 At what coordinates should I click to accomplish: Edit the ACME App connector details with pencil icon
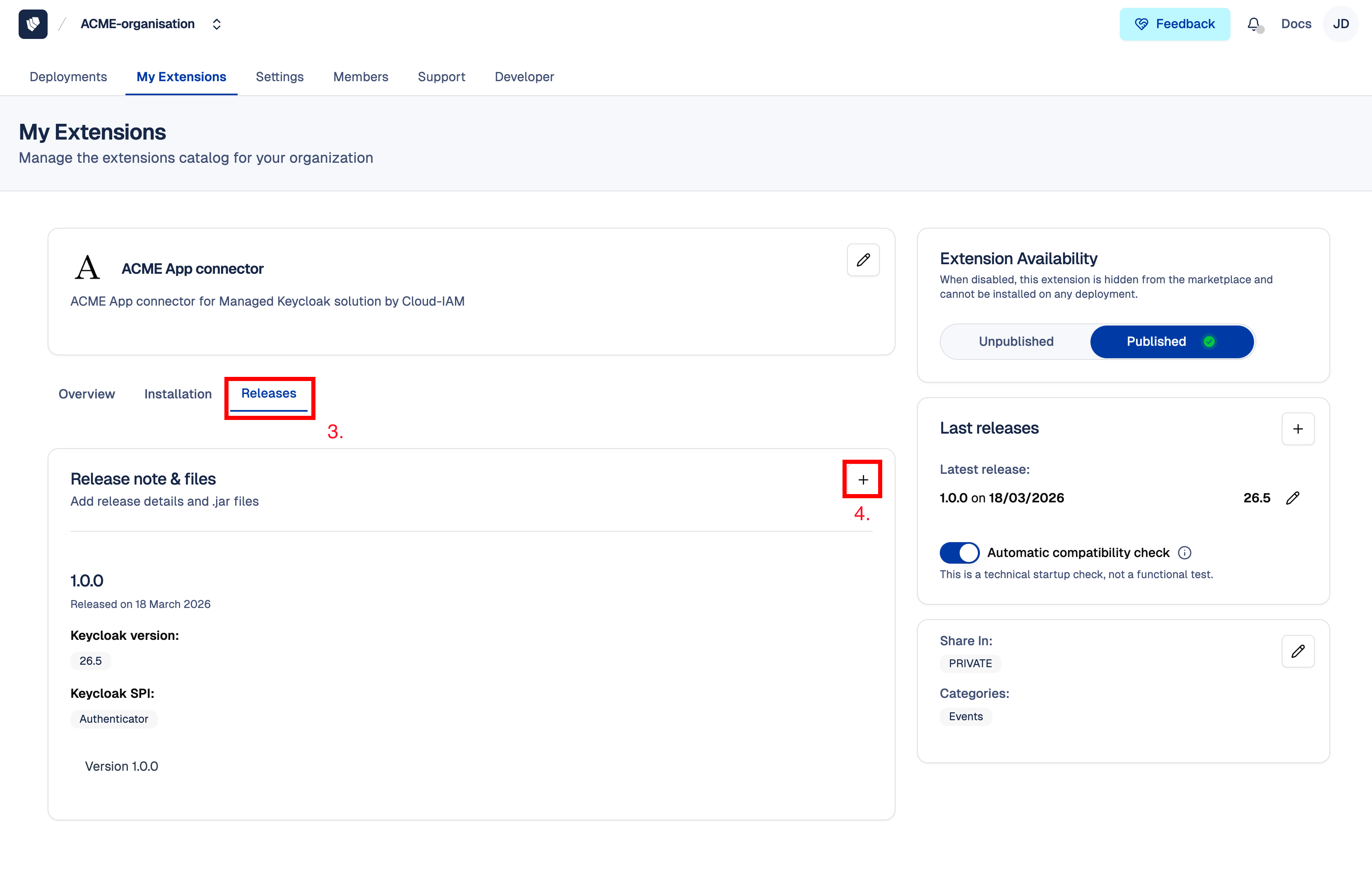pos(863,260)
